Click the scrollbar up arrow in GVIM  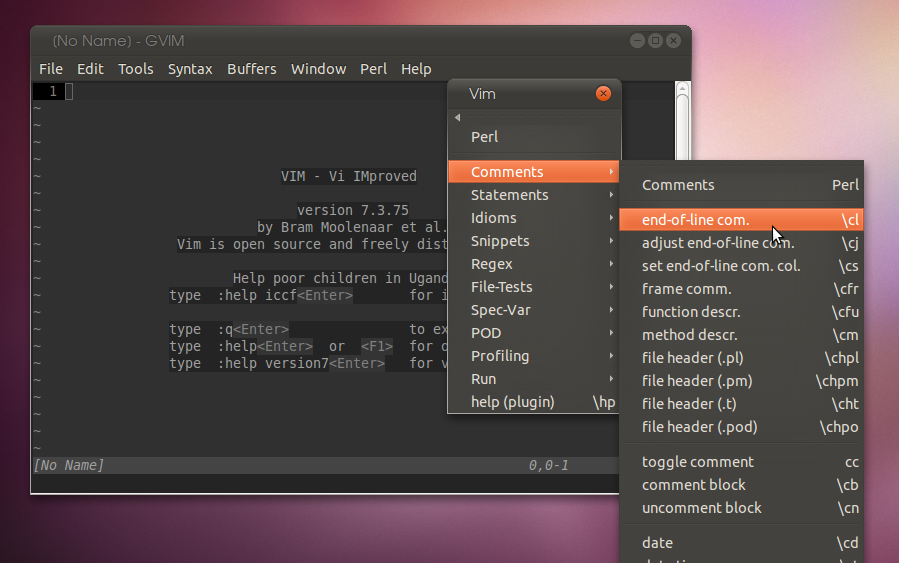[x=682, y=88]
